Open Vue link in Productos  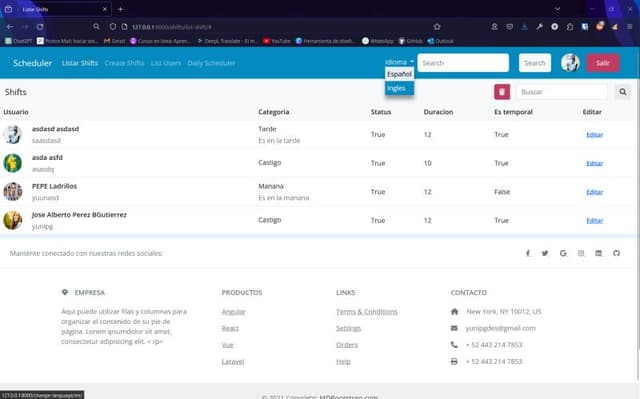[x=228, y=345]
